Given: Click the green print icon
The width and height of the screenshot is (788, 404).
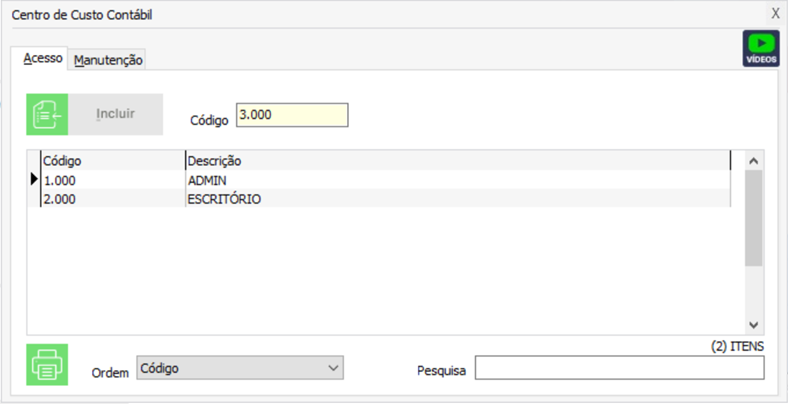Looking at the screenshot, I should coord(47,365).
